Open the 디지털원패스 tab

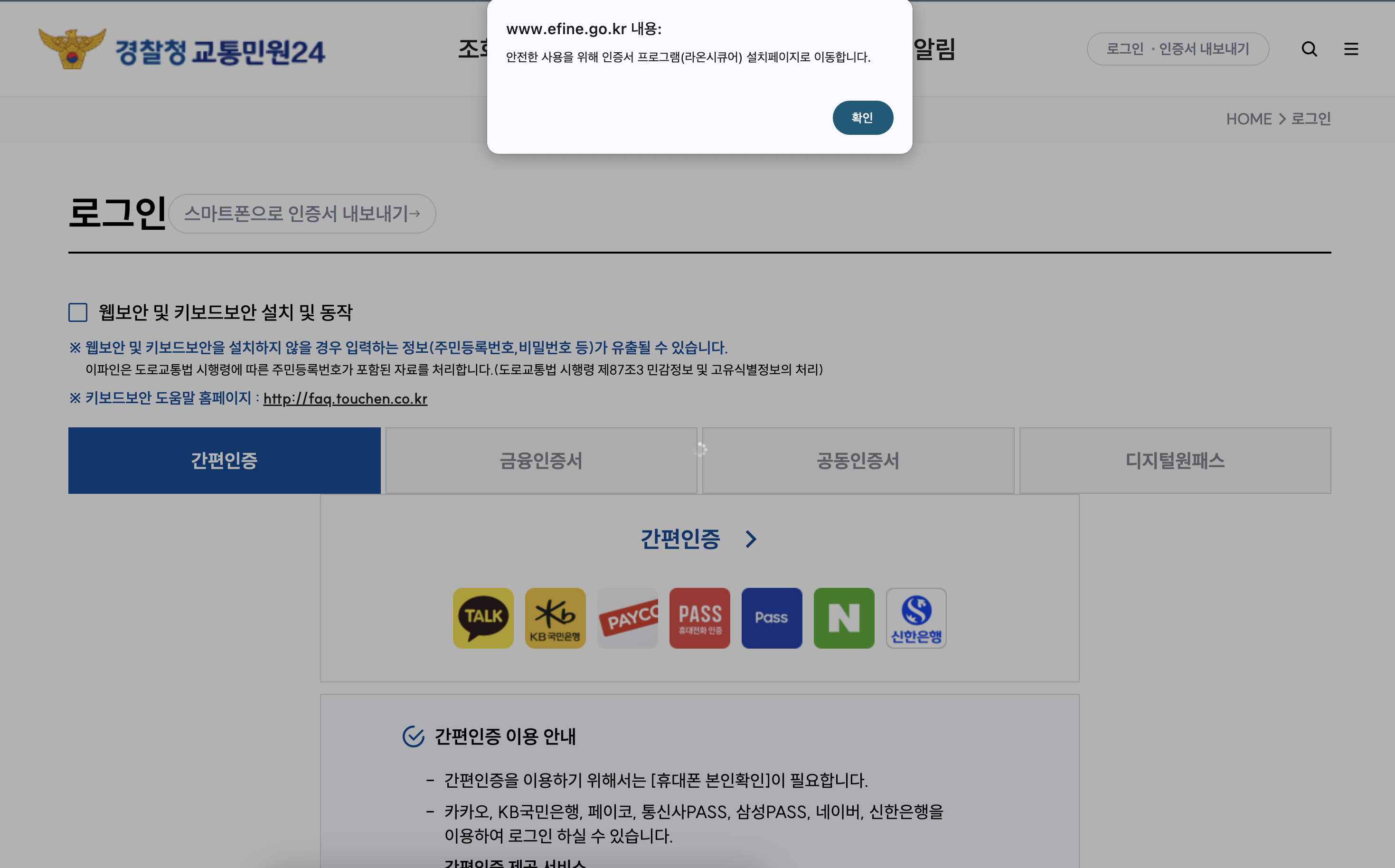[1175, 460]
